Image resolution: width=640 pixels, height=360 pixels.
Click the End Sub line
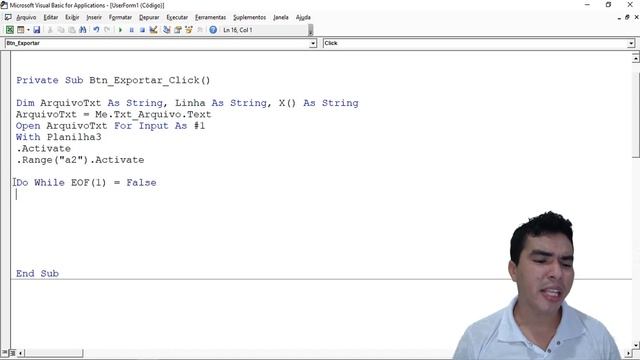[37, 273]
